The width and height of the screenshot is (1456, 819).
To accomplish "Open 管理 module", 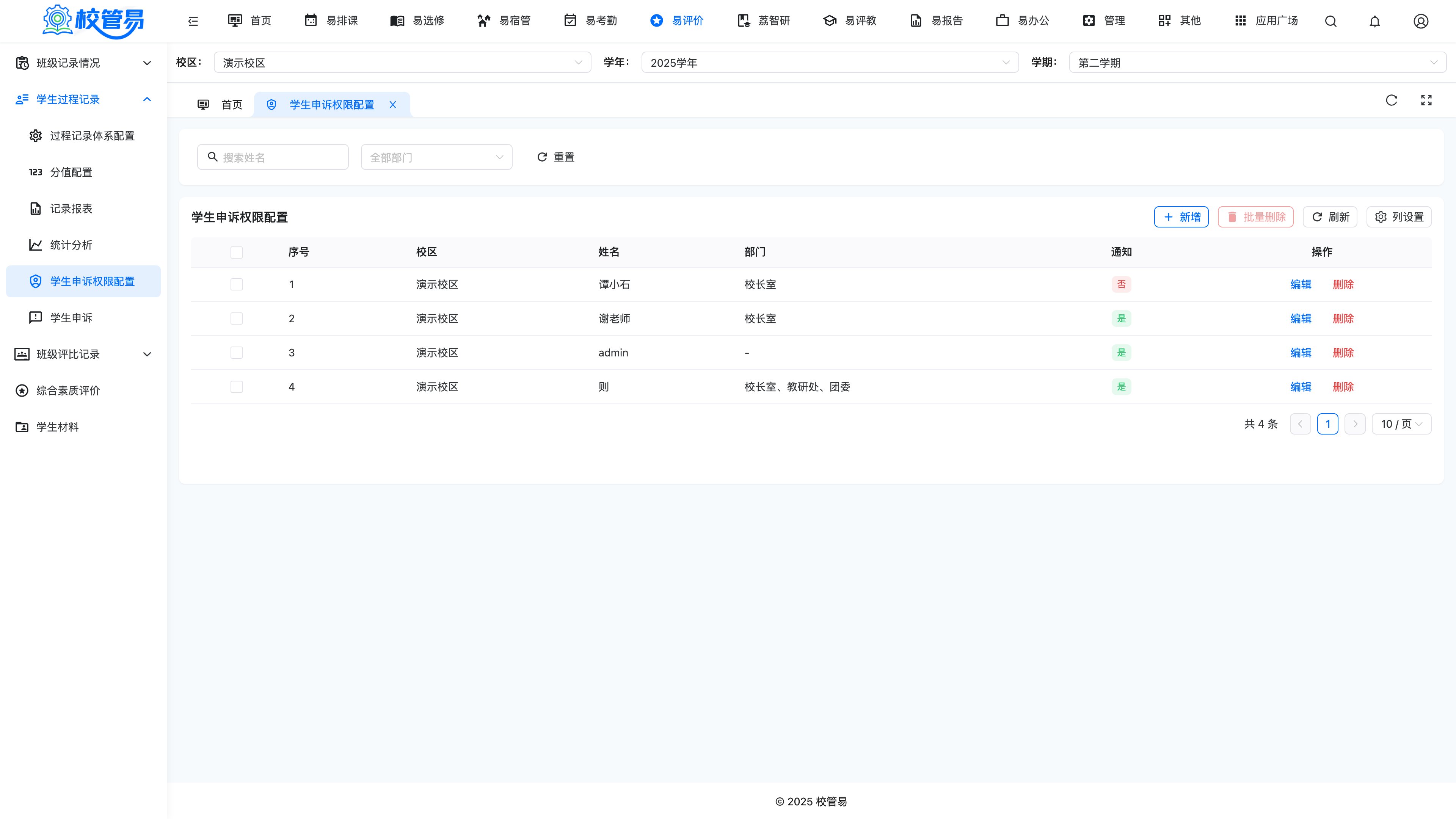I will point(1104,21).
